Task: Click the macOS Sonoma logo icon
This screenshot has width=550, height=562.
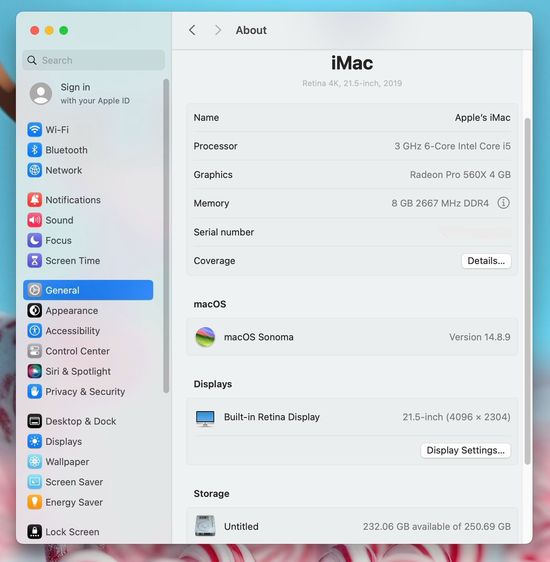Action: [x=205, y=337]
